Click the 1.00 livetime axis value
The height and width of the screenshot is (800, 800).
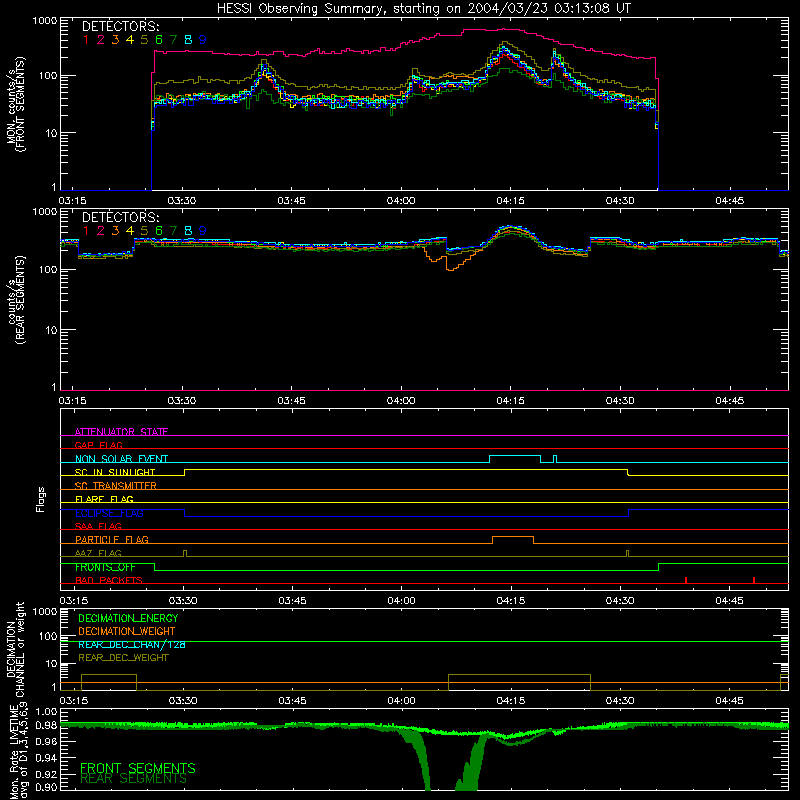pos(46,711)
